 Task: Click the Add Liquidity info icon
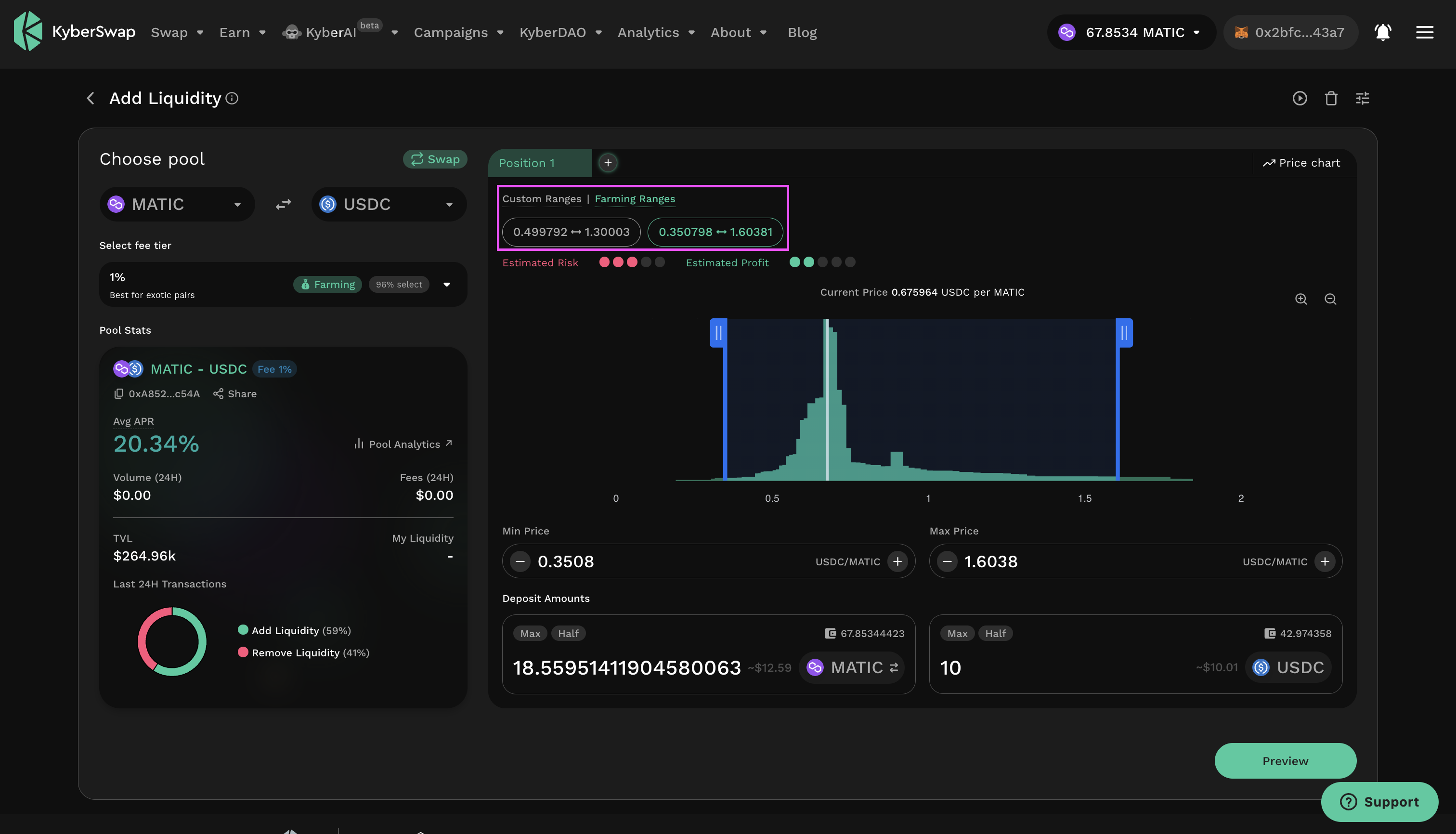232,99
